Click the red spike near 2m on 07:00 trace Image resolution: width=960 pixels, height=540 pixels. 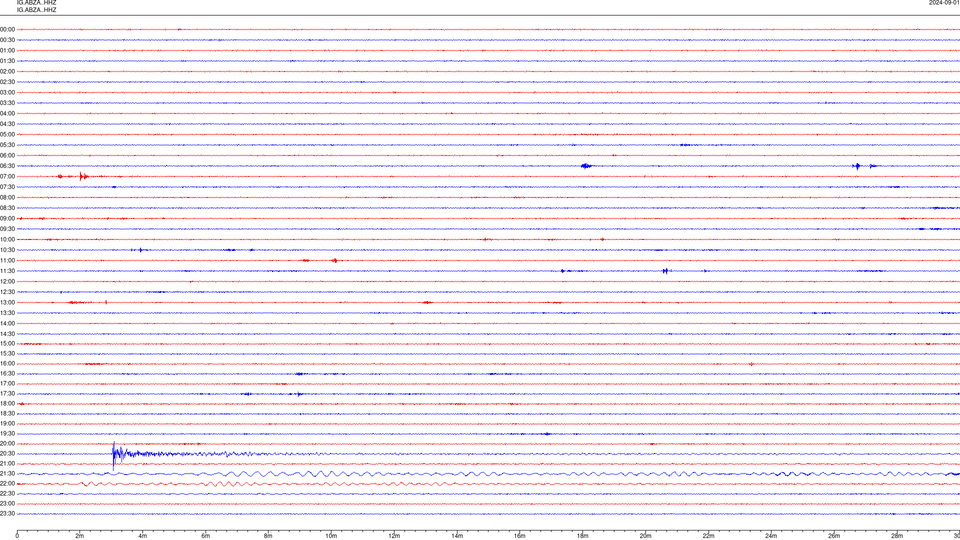pyautogui.click(x=83, y=176)
